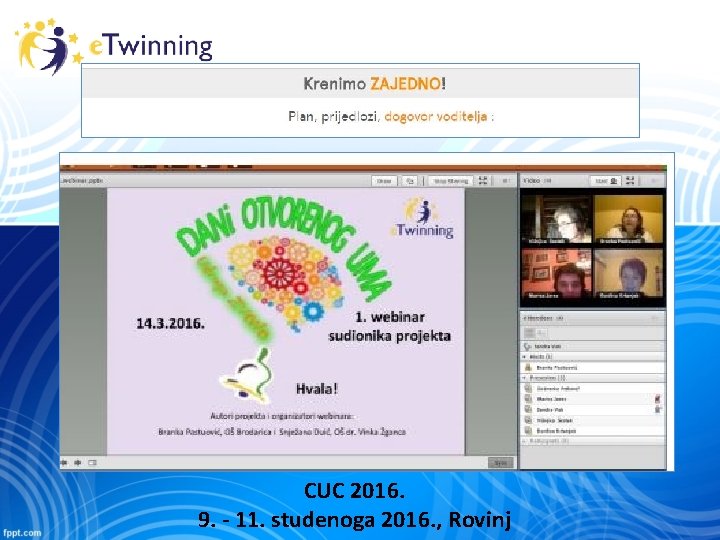
Task: Switch to the attendee list view icon
Action: tap(529, 332)
